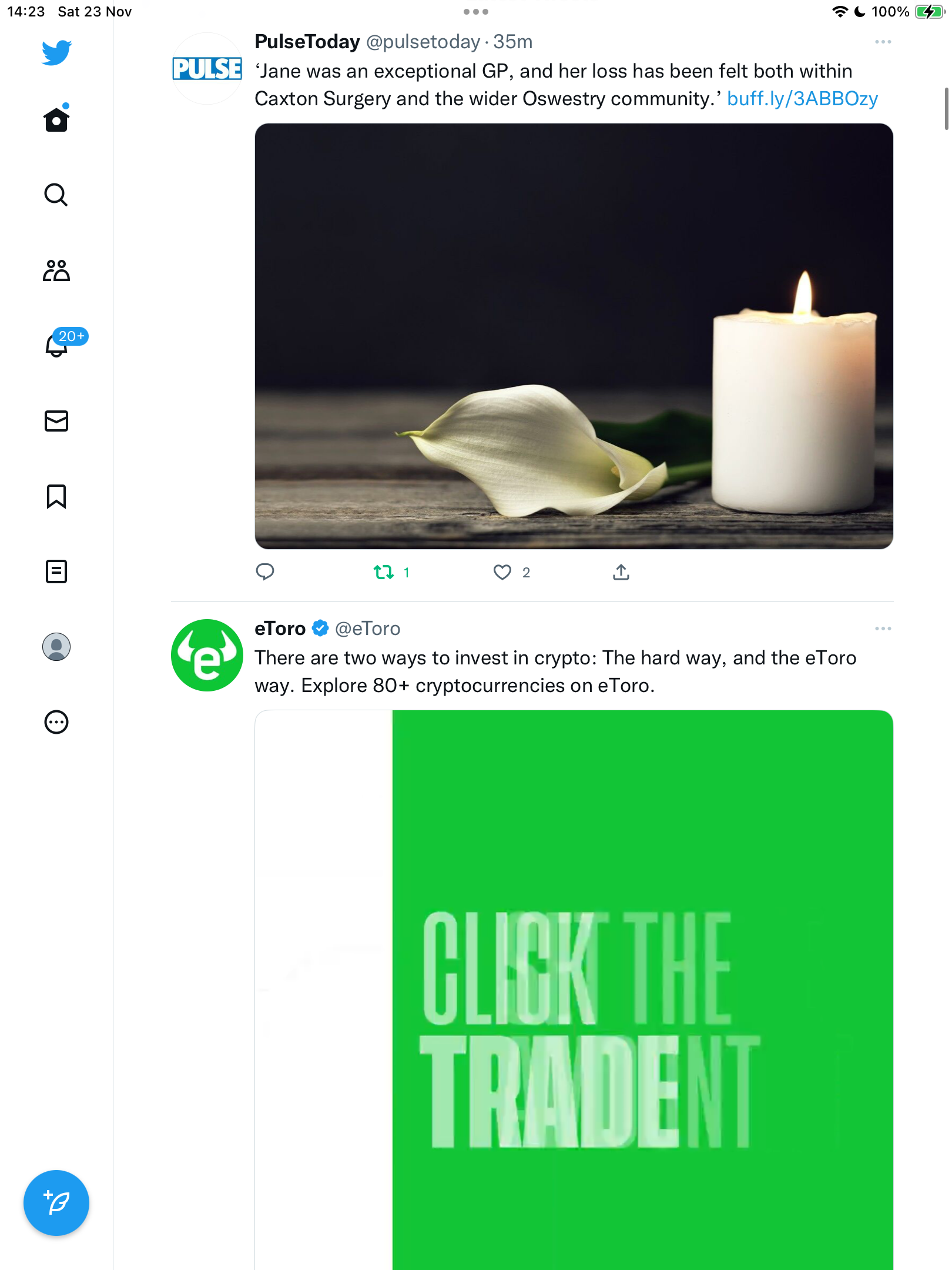The image size is (952, 1270).
Task: Open Profile avatar icon in sidebar
Action: [56, 647]
